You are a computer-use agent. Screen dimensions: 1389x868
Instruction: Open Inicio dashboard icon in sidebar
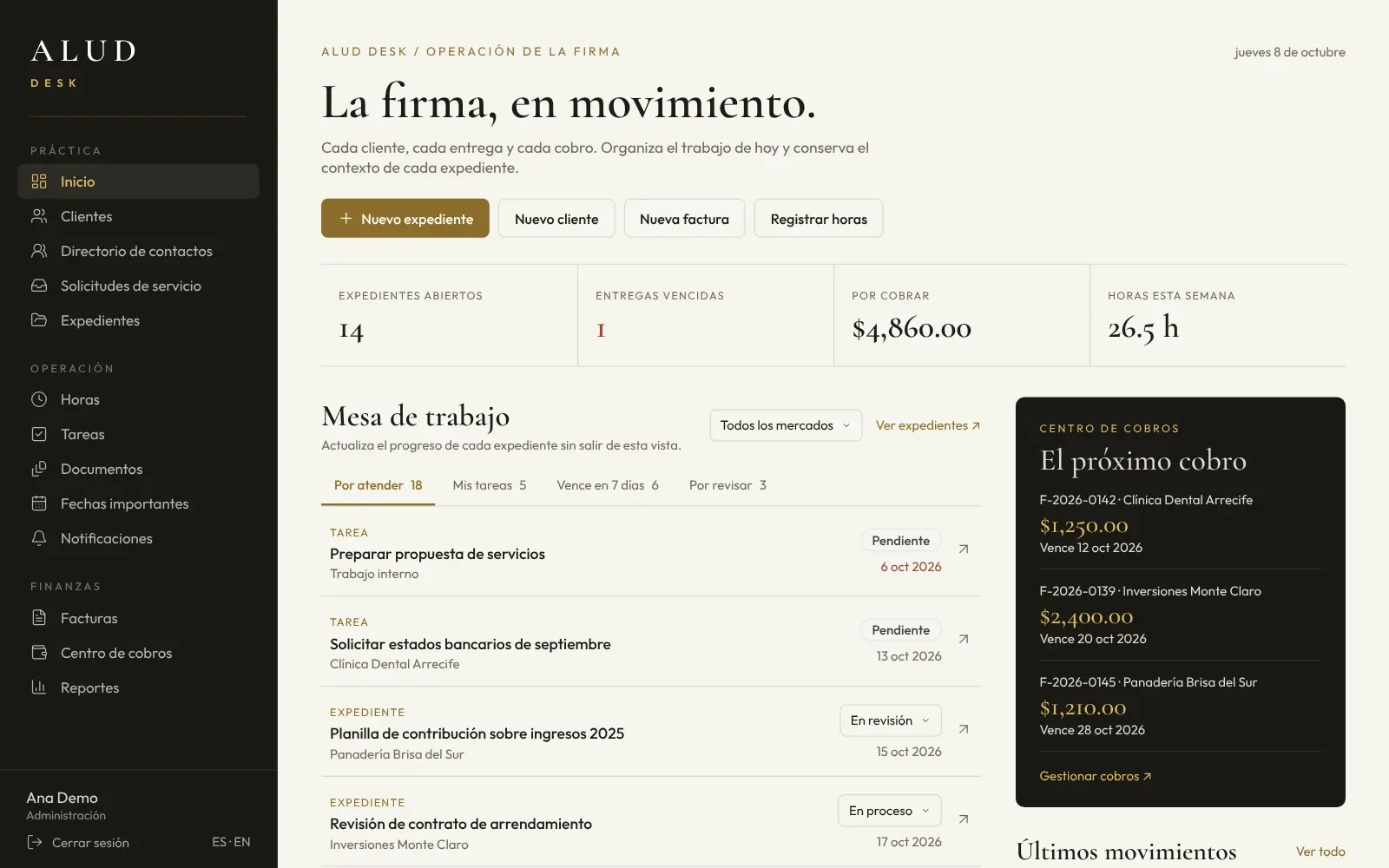(x=39, y=181)
